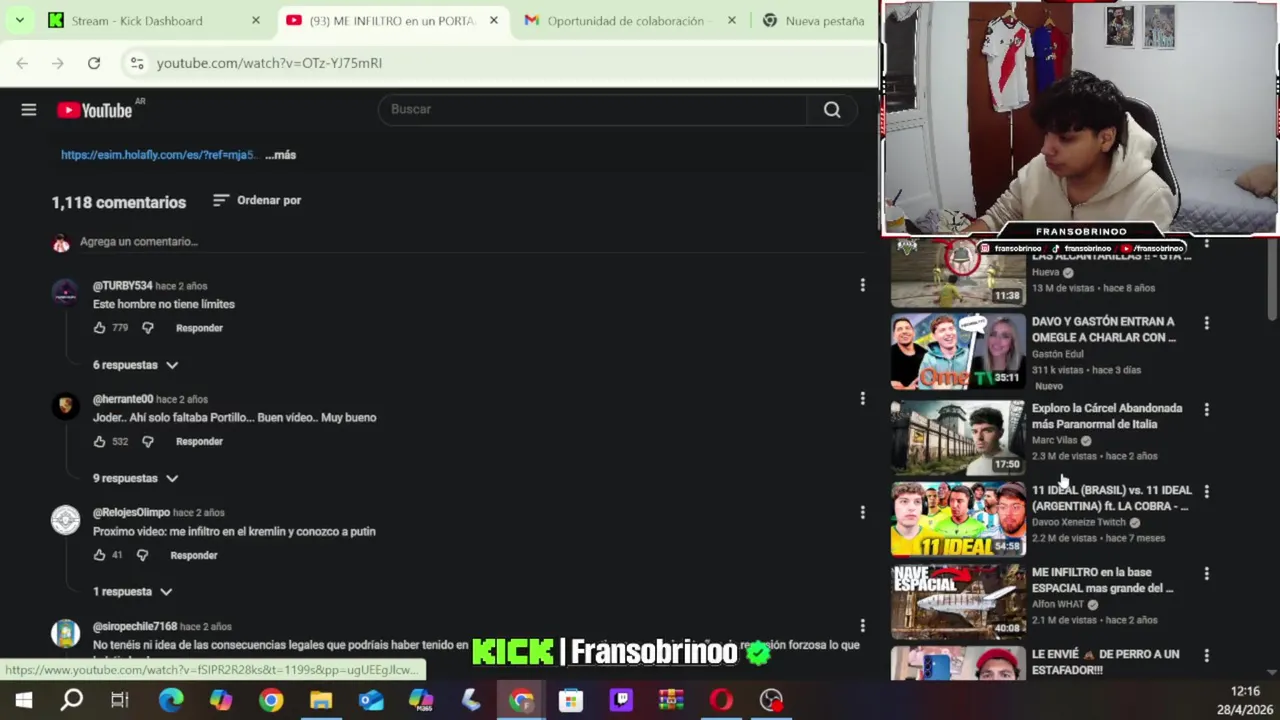Open the YouTube hamburger guide menu
Image resolution: width=1280 pixels, height=720 pixels.
pos(29,110)
